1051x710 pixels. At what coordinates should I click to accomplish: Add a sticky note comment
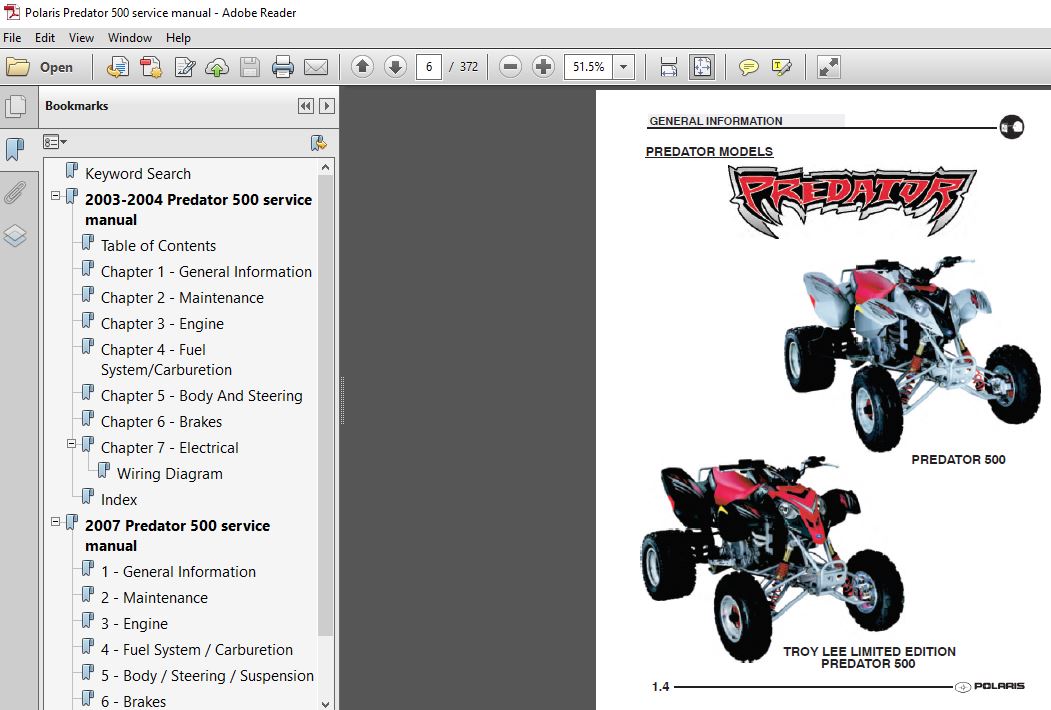(x=748, y=67)
